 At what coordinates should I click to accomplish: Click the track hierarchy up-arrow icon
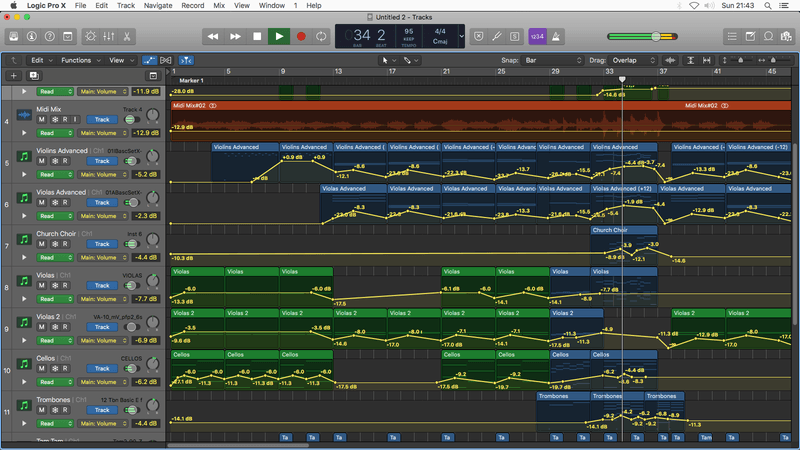click(x=14, y=60)
